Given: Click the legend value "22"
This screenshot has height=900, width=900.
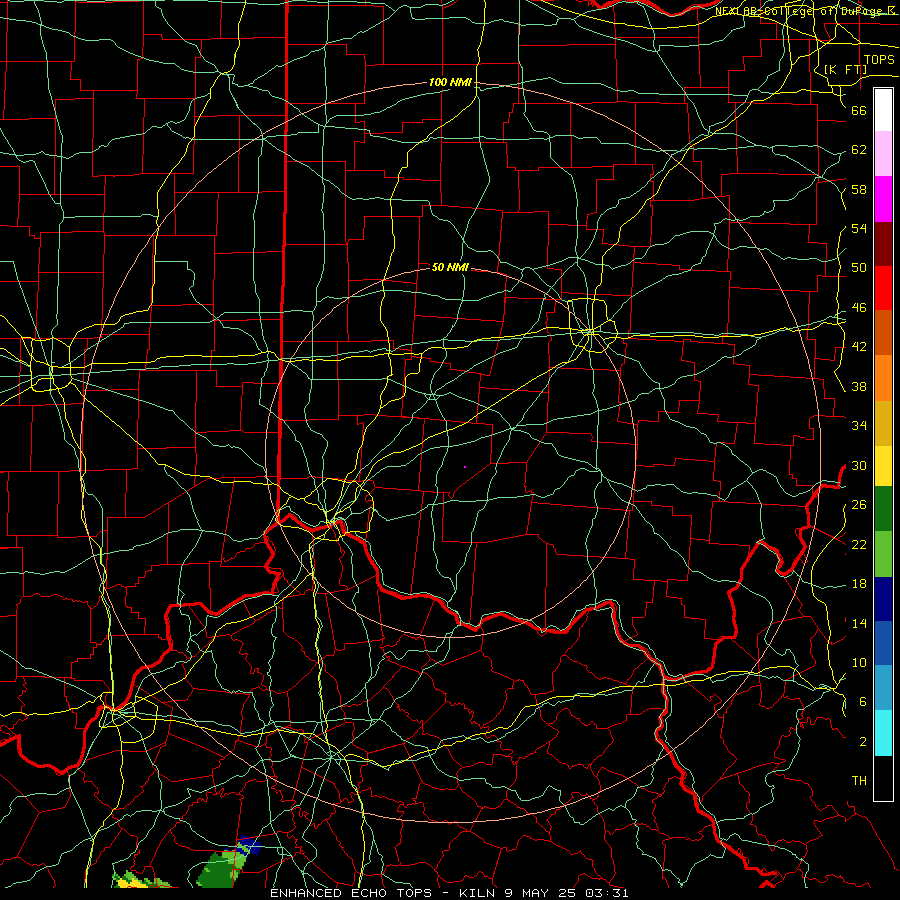Looking at the screenshot, I should coord(859,544).
